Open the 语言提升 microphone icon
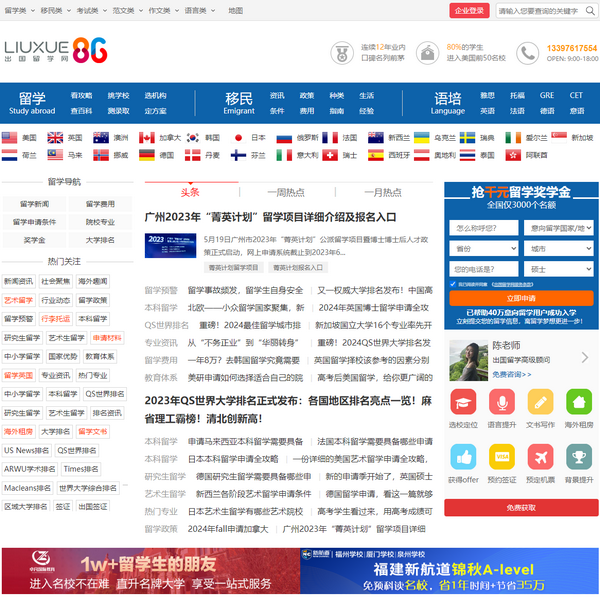The width and height of the screenshot is (600, 600). 502,402
